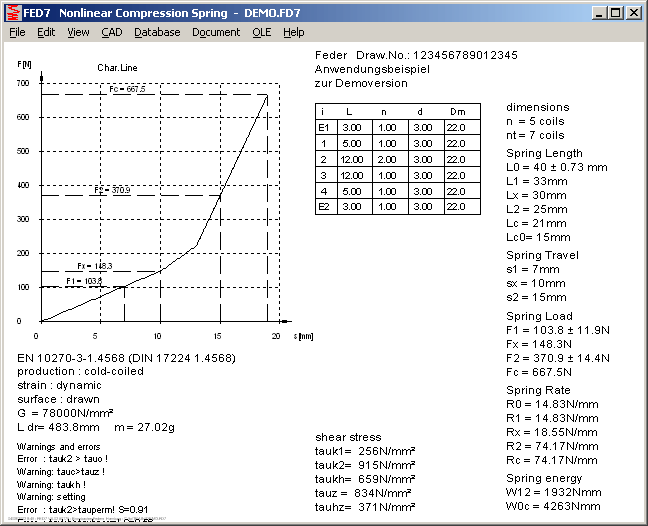
Task: Click the Fc = 667.5 chart label
Action: (128, 89)
